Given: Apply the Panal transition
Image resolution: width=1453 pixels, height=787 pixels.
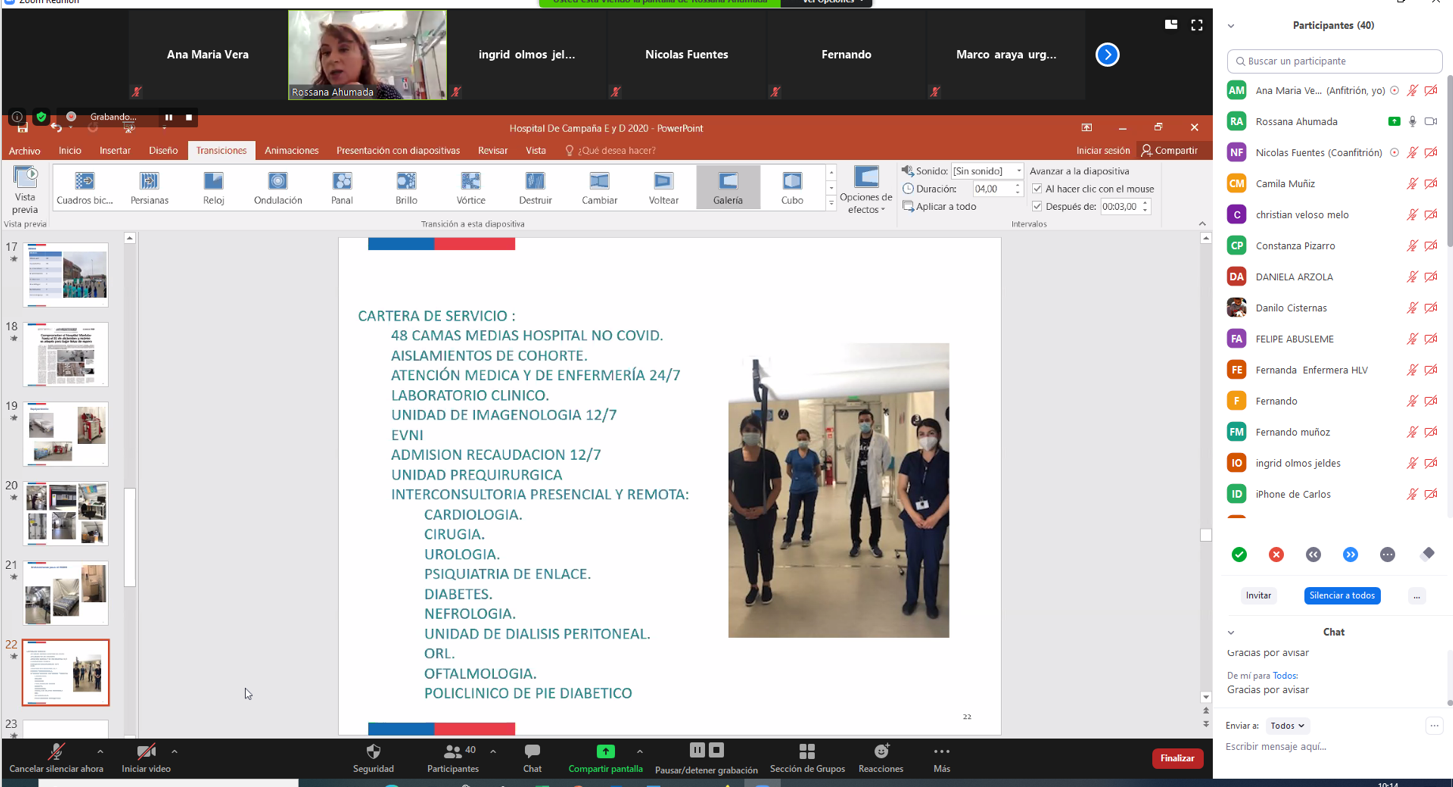Looking at the screenshot, I should point(342,187).
